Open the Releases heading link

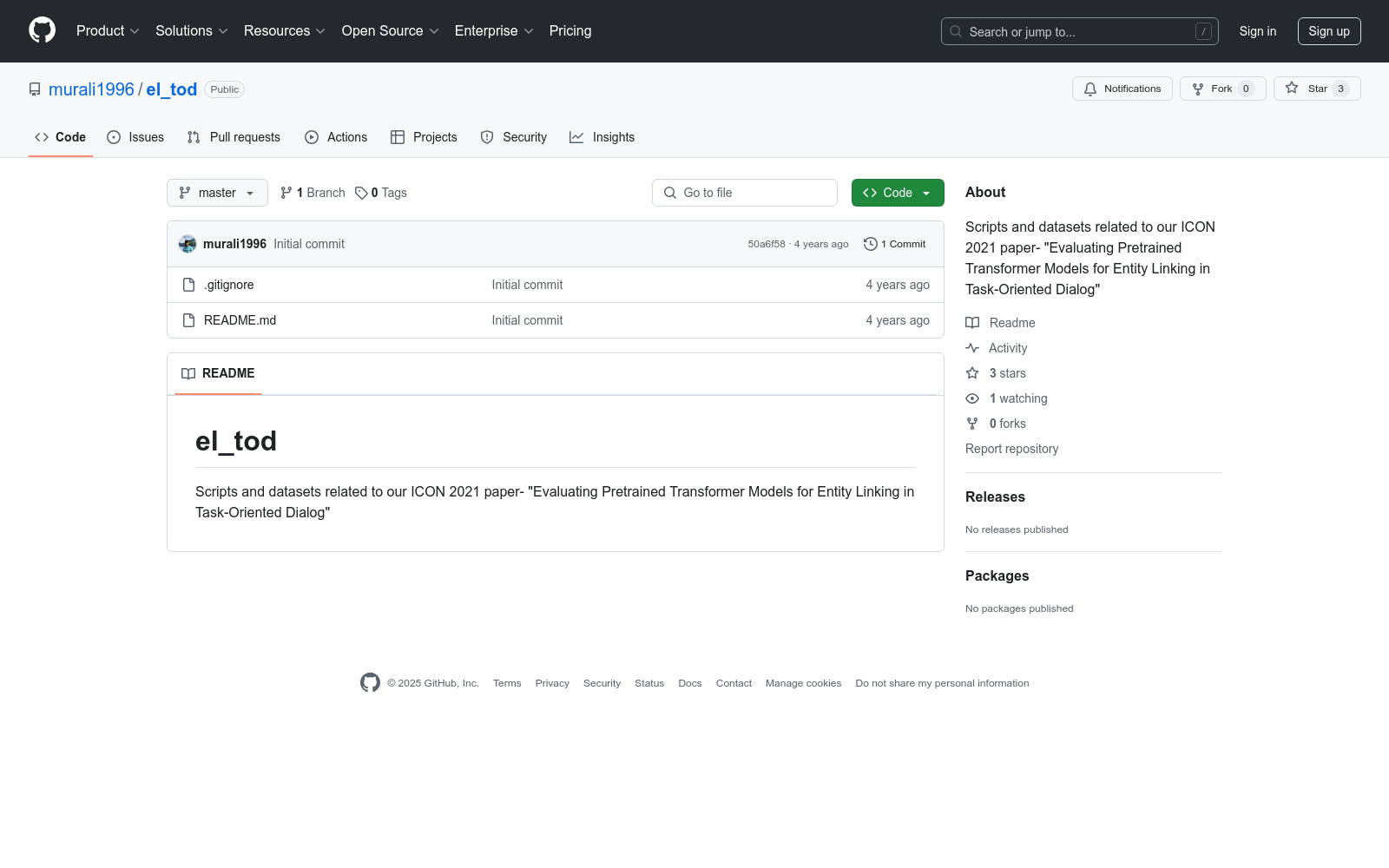pos(995,496)
